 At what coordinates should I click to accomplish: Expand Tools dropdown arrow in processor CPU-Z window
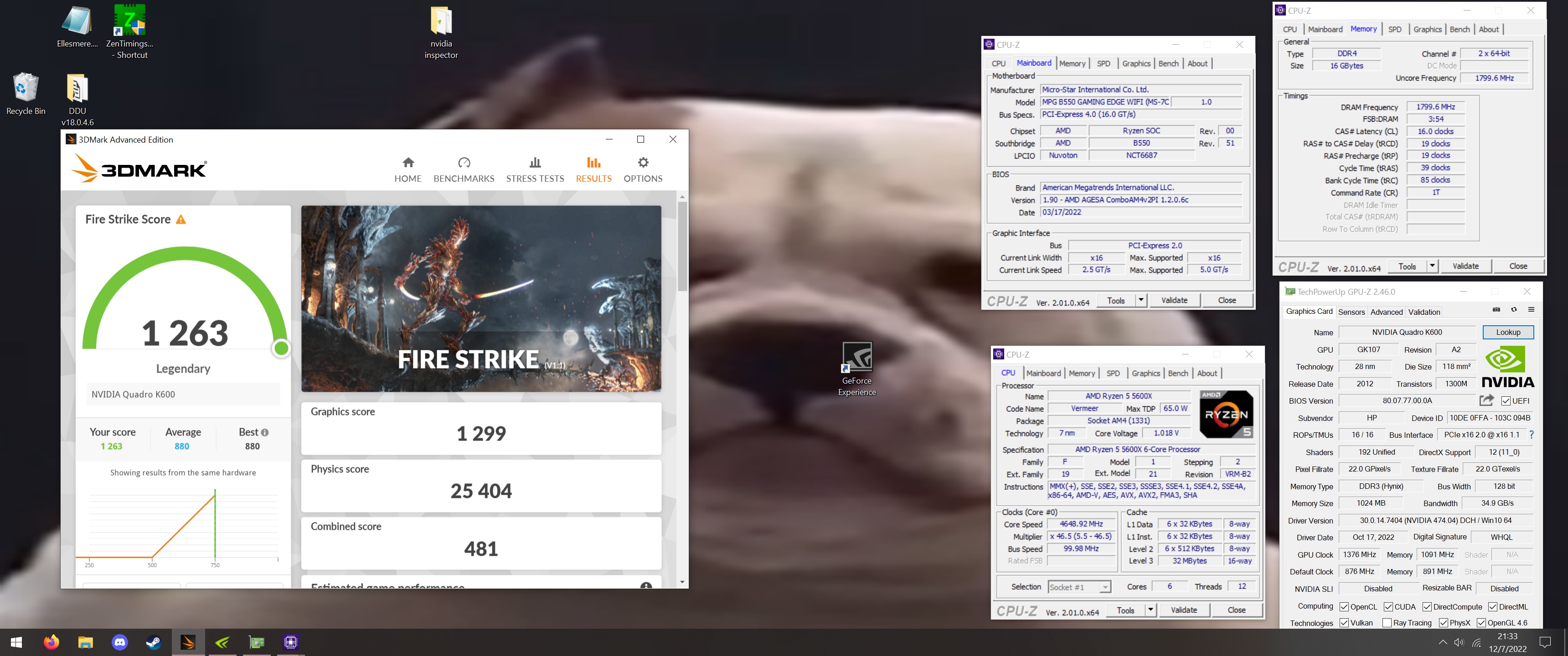click(1150, 610)
